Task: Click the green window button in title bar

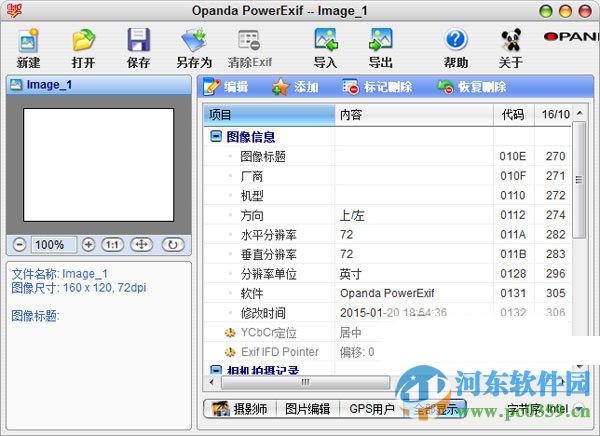Action: click(546, 11)
